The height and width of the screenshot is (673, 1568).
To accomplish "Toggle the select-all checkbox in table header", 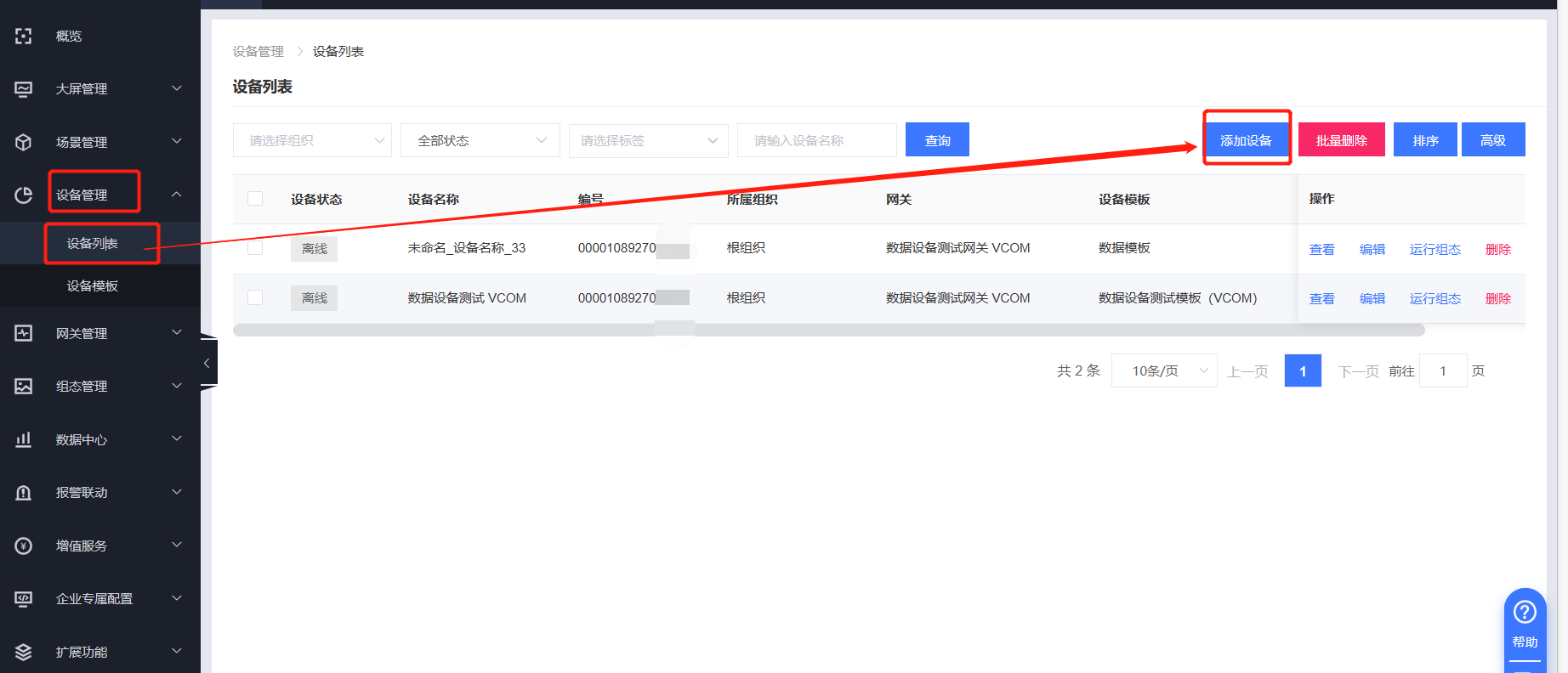I will 255,199.
